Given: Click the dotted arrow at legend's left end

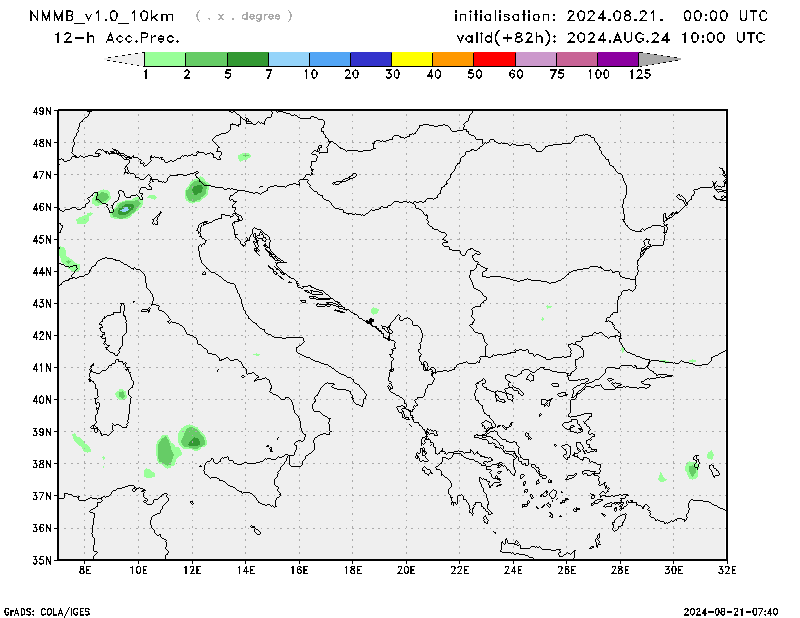Looking at the screenshot, I should pyautogui.click(x=125, y=59).
